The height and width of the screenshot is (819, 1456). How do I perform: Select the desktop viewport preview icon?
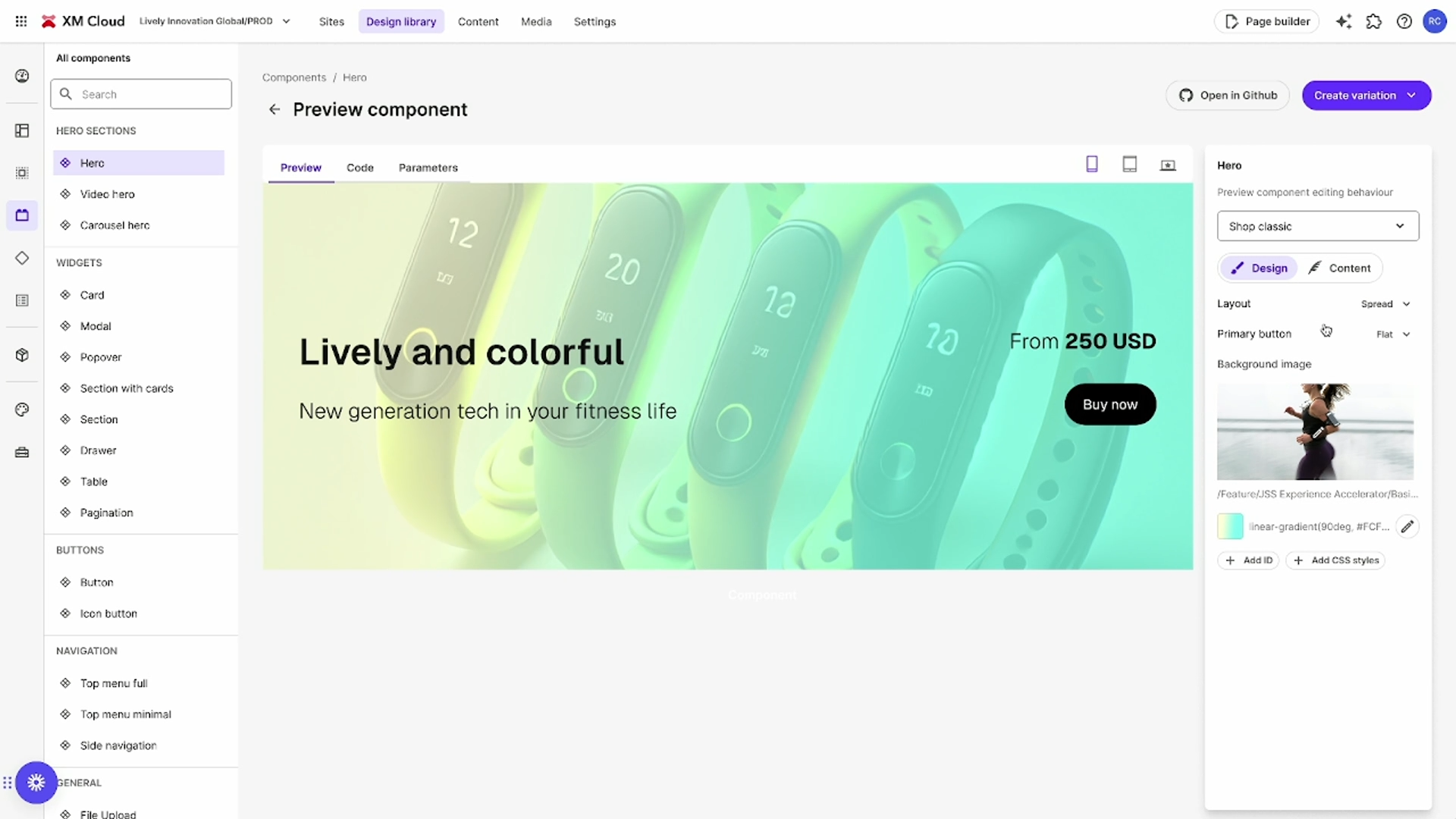(1168, 165)
